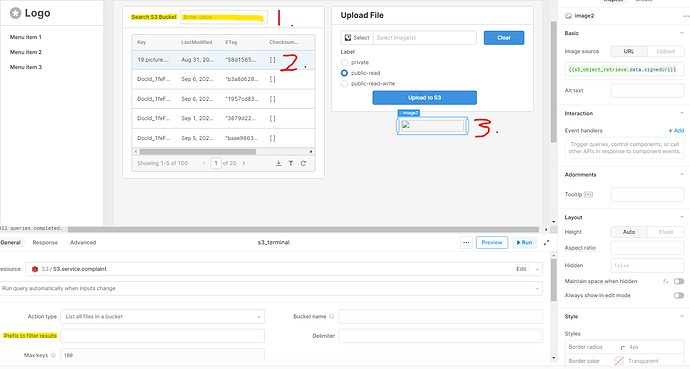The image size is (690, 369).
Task: Click Select Image(s) file input
Action: point(425,38)
